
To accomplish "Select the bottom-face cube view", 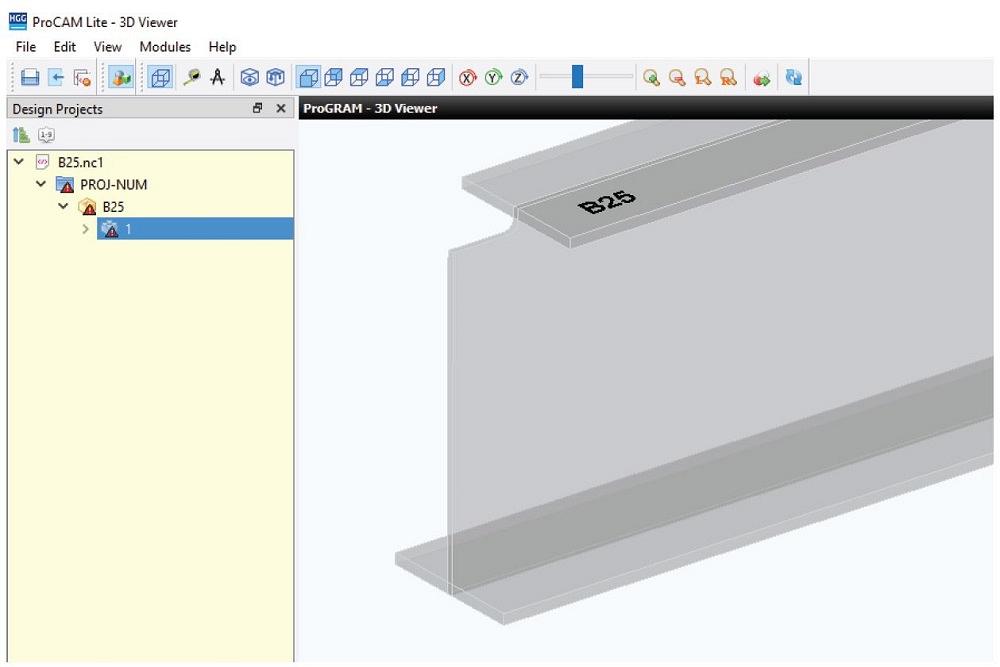I will 385,78.
